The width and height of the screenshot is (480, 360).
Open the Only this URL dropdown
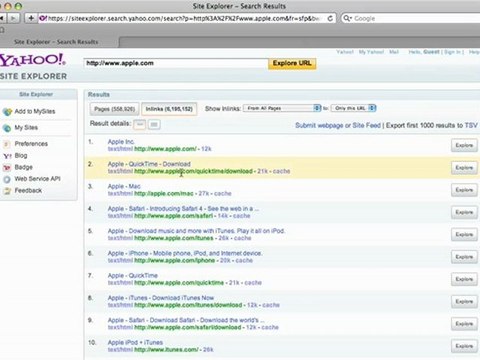pyautogui.click(x=354, y=108)
